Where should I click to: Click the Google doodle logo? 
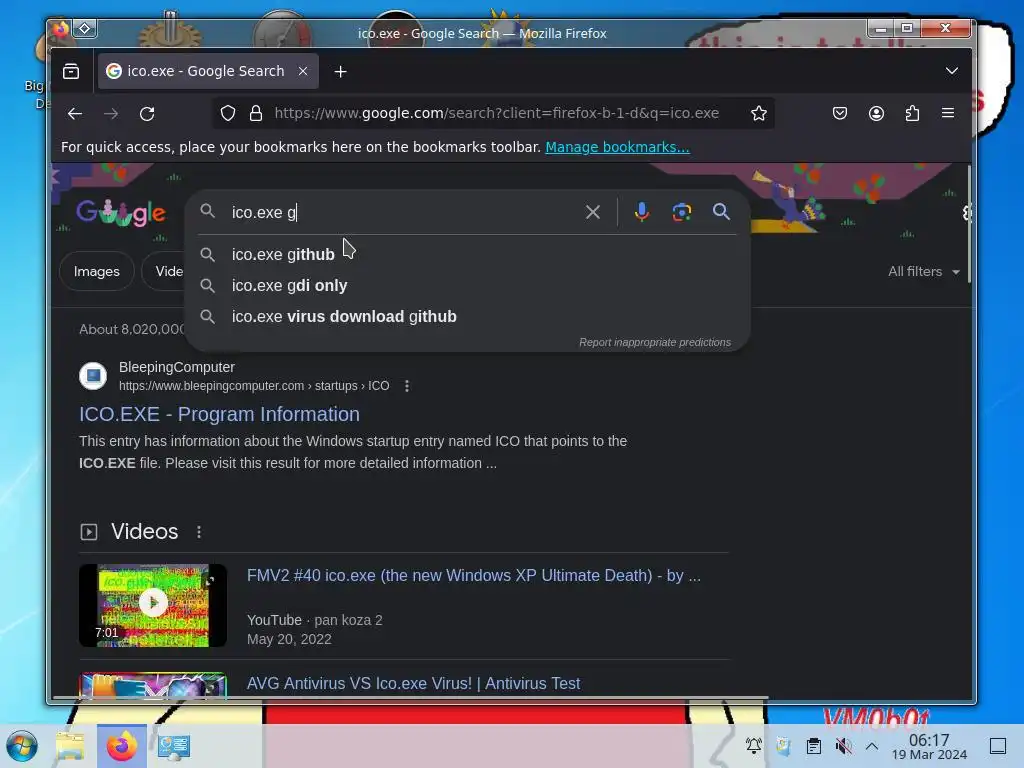tap(121, 213)
